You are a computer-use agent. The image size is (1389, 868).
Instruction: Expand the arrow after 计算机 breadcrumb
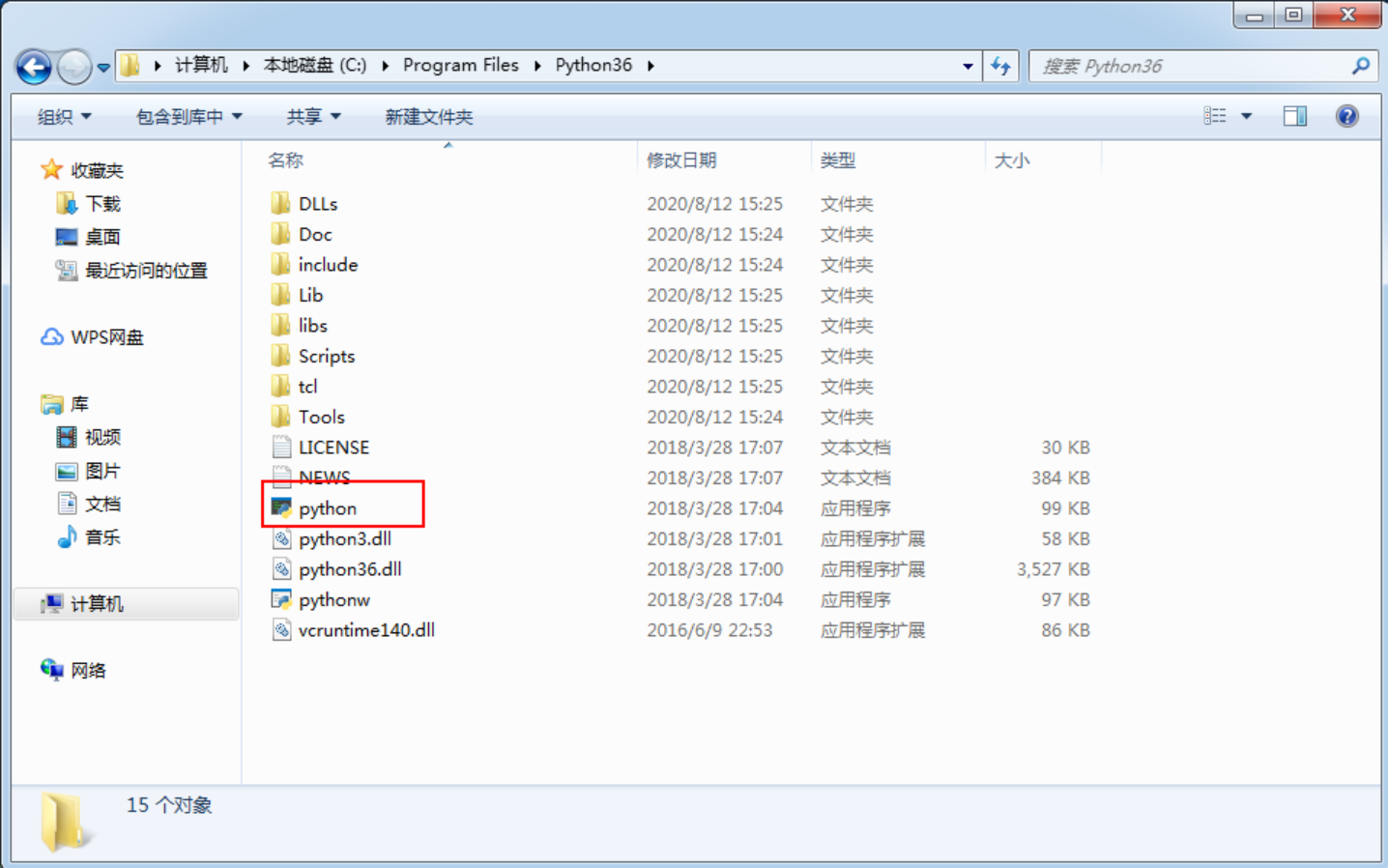click(x=246, y=66)
